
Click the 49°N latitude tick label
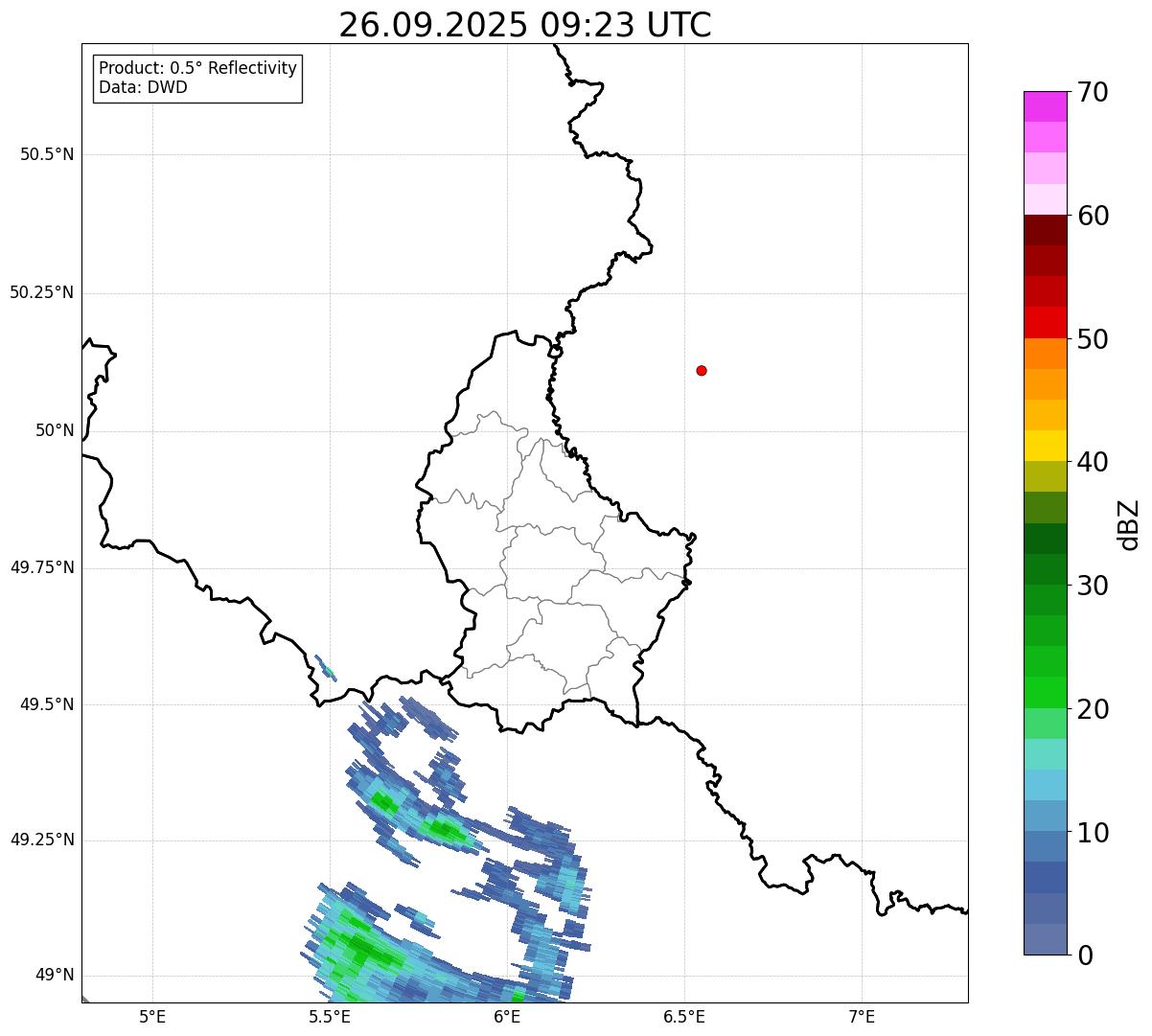(55, 975)
